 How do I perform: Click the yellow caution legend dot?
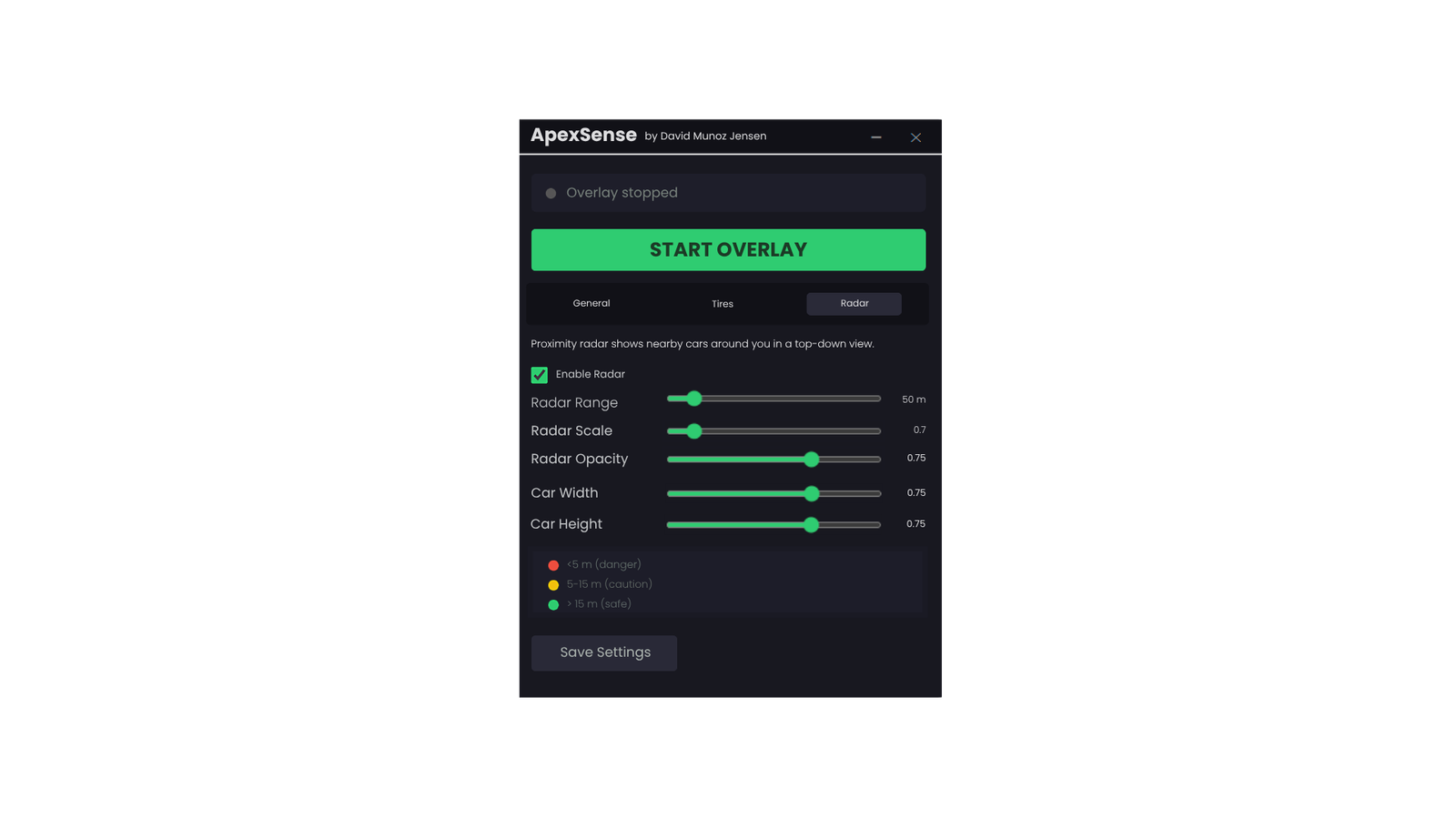(553, 584)
